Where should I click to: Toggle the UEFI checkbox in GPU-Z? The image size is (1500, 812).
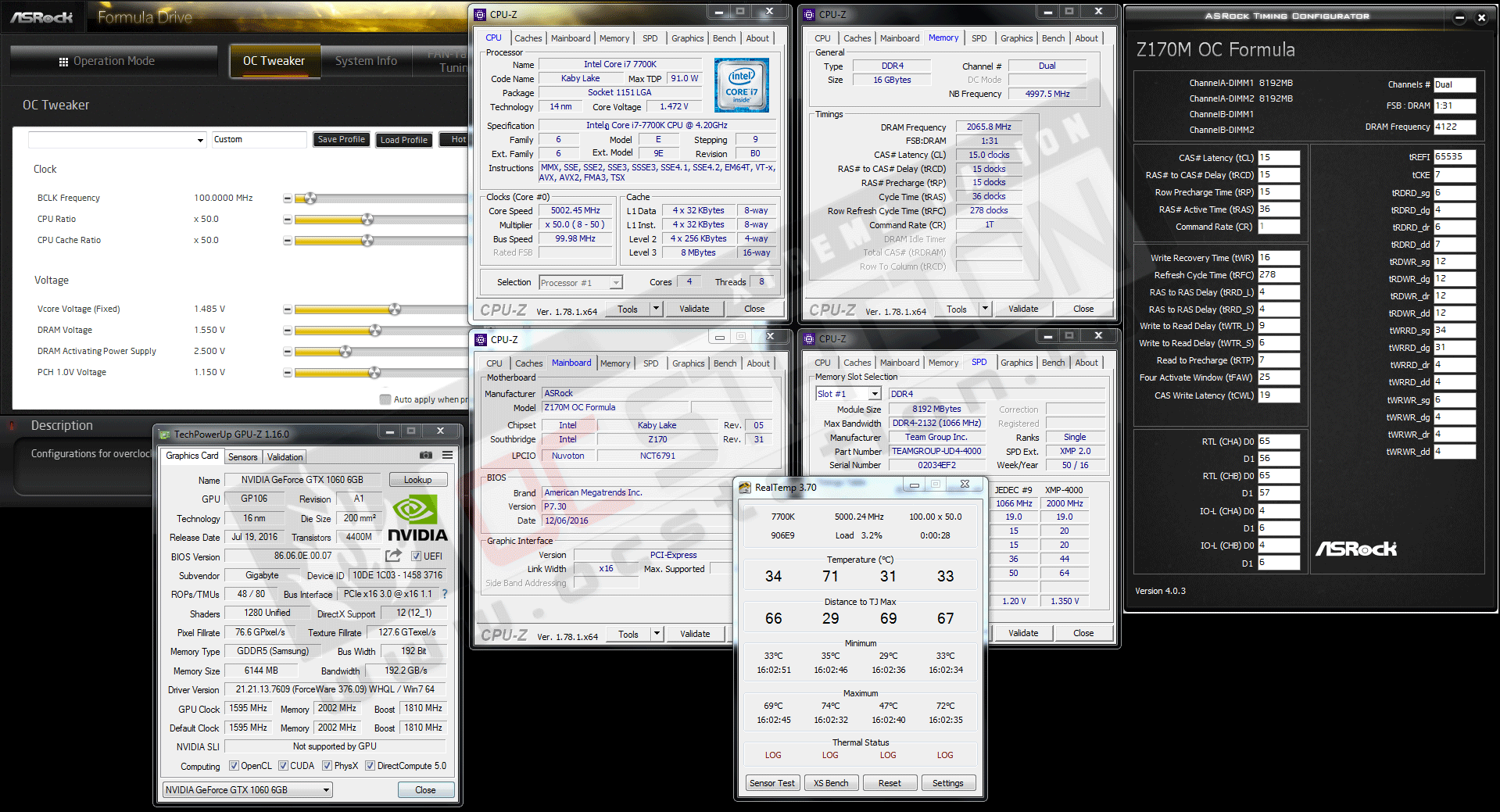(x=417, y=556)
